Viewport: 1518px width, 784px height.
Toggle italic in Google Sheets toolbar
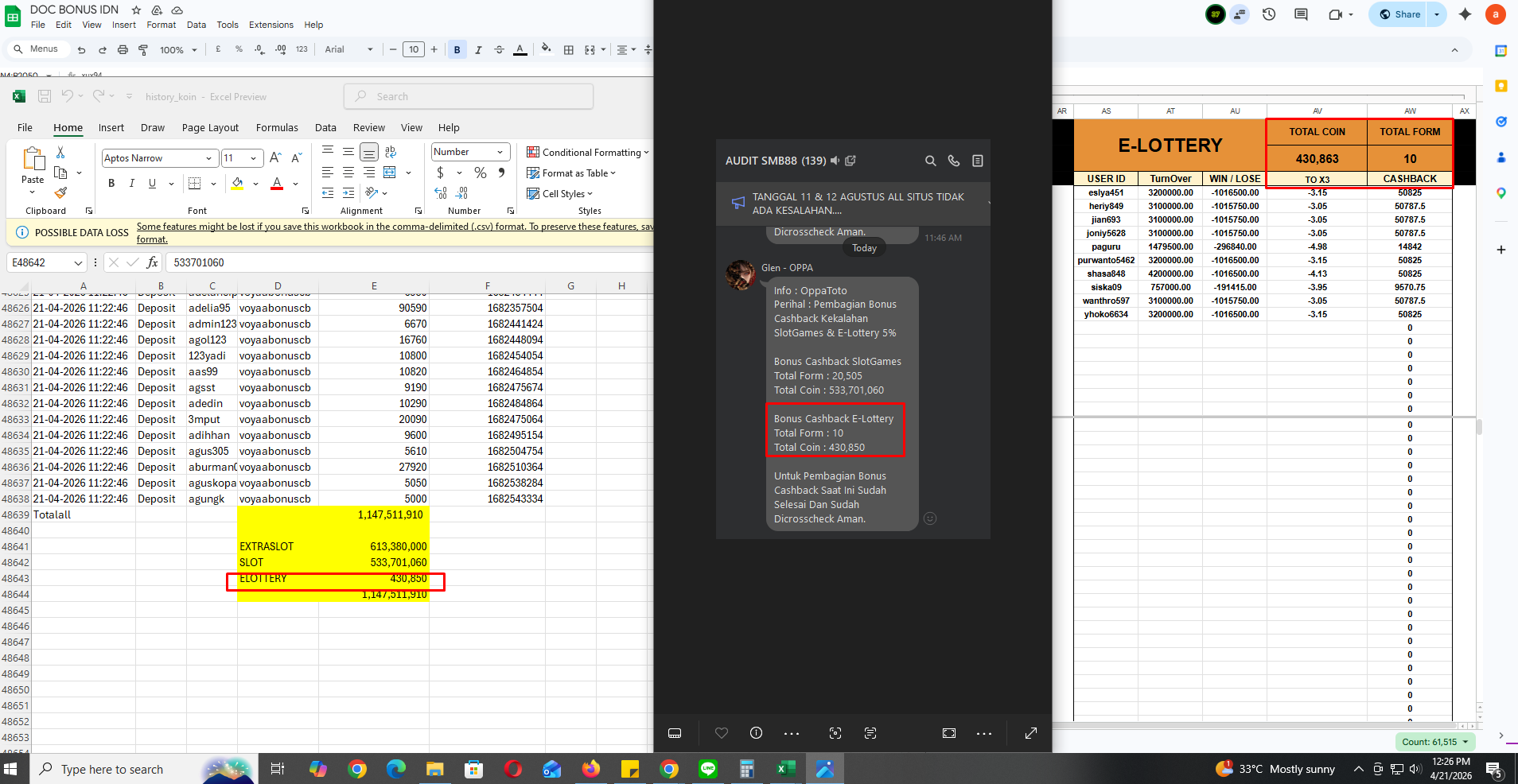coord(478,49)
